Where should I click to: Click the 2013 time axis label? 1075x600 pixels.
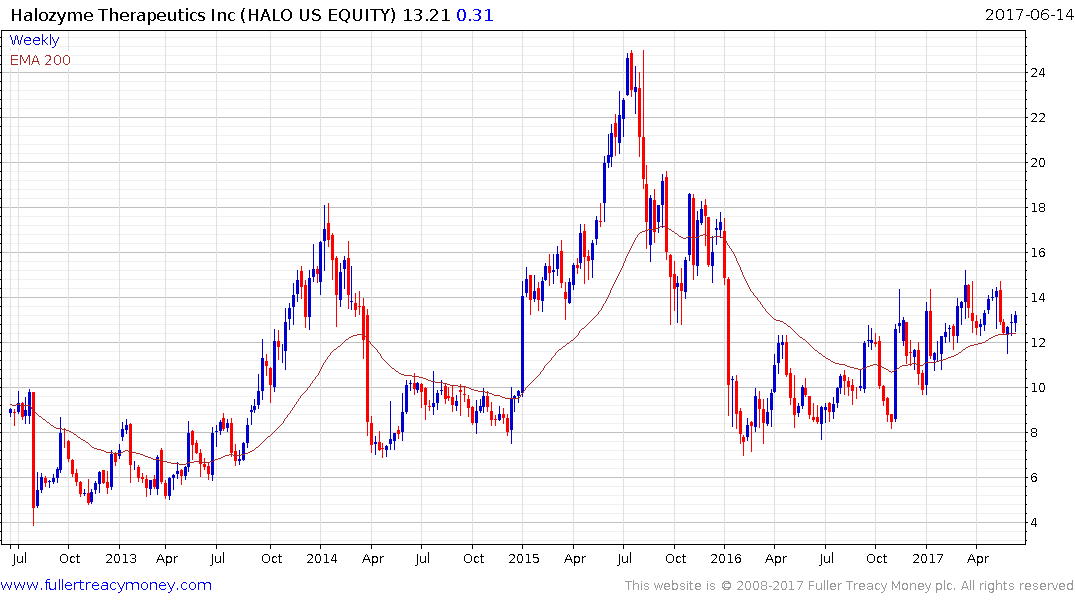[x=121, y=559]
